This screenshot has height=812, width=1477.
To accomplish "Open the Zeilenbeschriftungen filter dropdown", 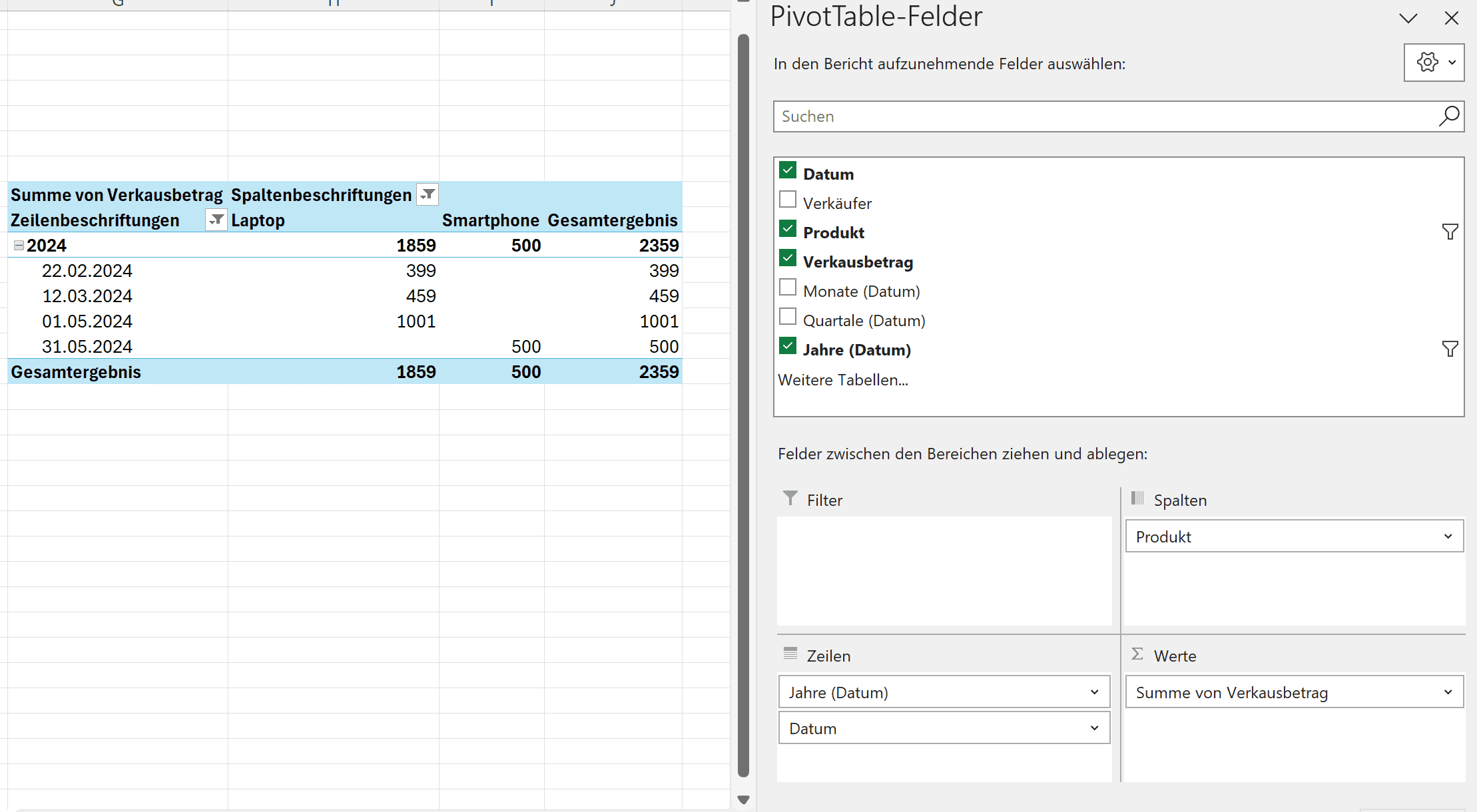I will coord(216,220).
